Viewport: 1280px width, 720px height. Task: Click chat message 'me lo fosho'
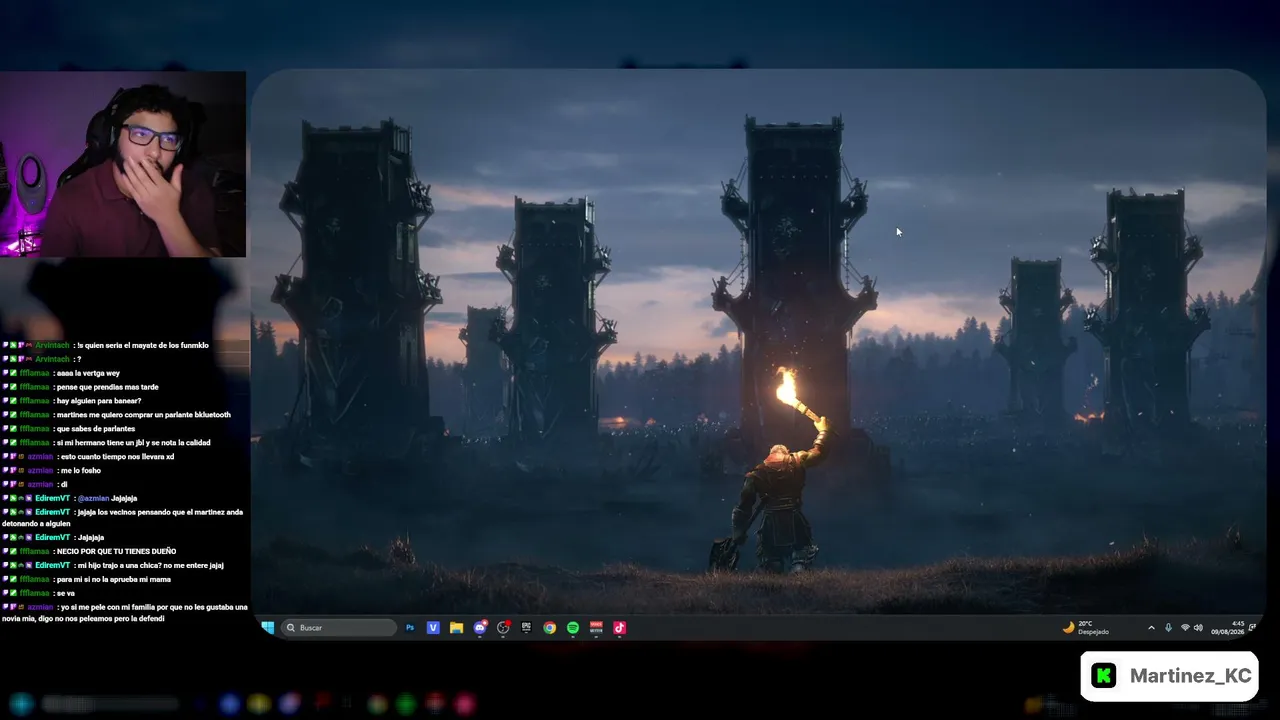pos(80,471)
